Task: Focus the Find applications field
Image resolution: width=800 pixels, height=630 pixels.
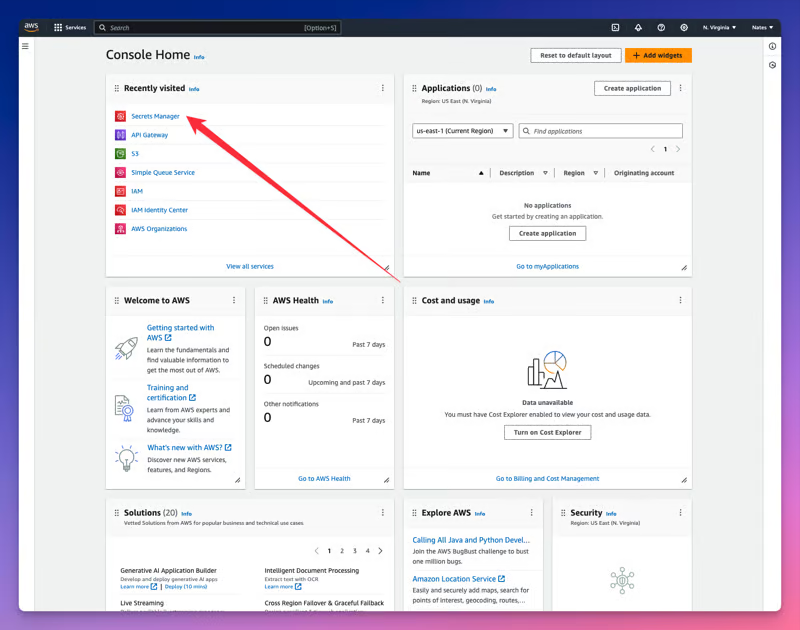Action: (x=601, y=131)
